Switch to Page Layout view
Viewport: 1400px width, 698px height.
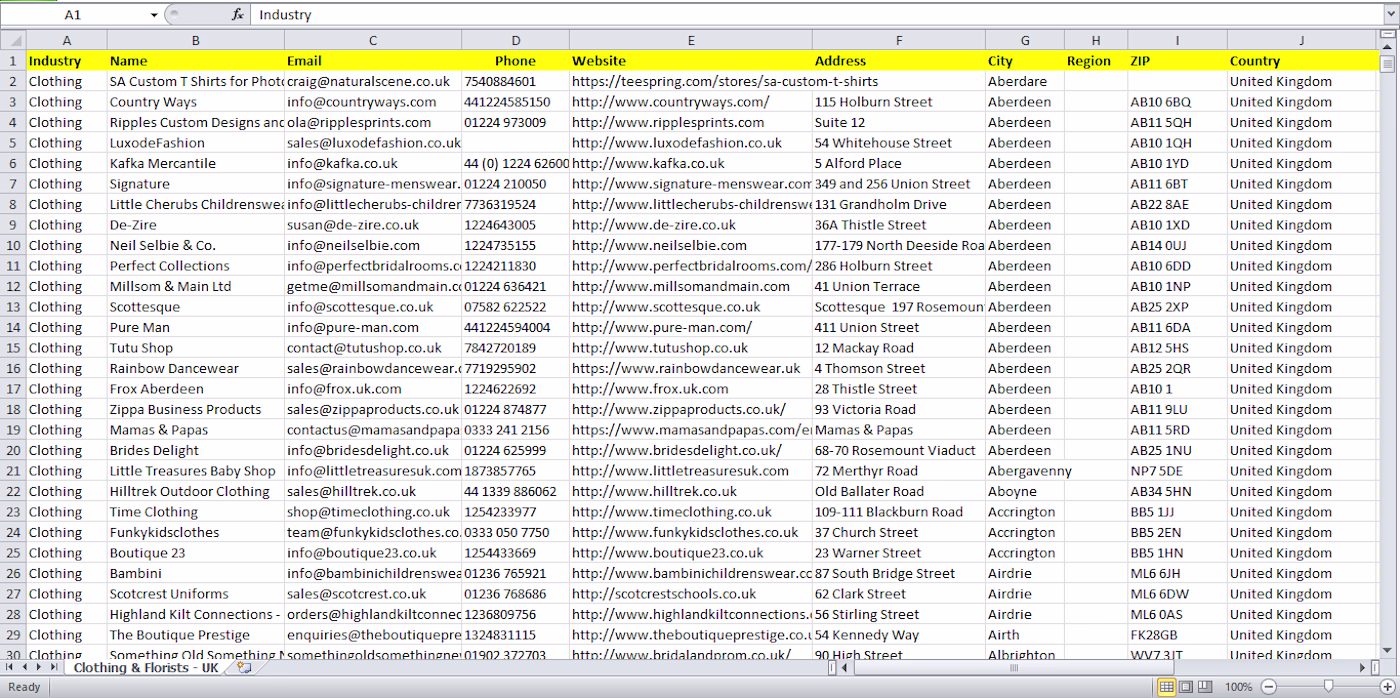1185,687
